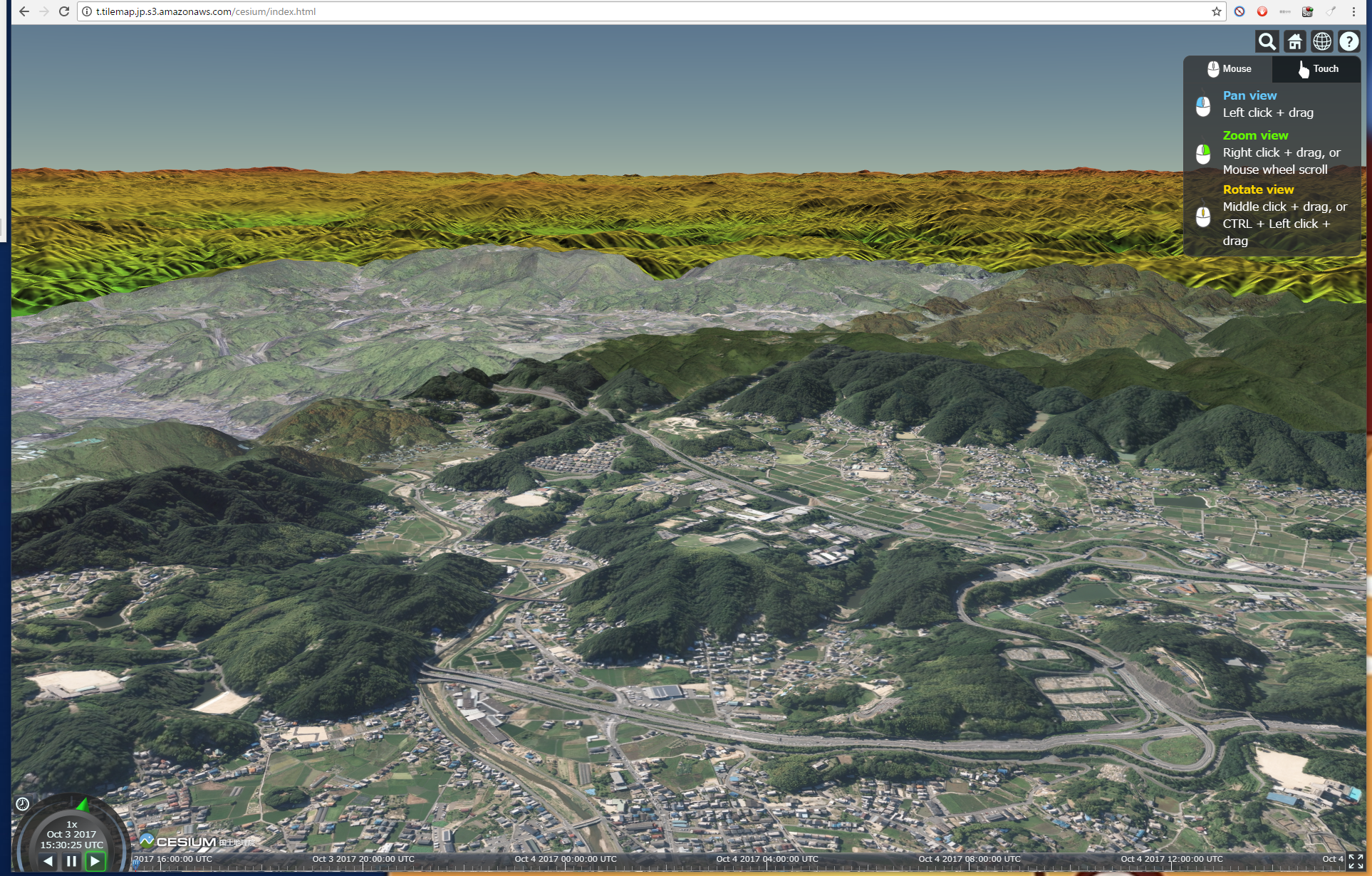The height and width of the screenshot is (876, 1372).
Task: Click the blue timeline scrubber handle
Action: tap(135, 863)
